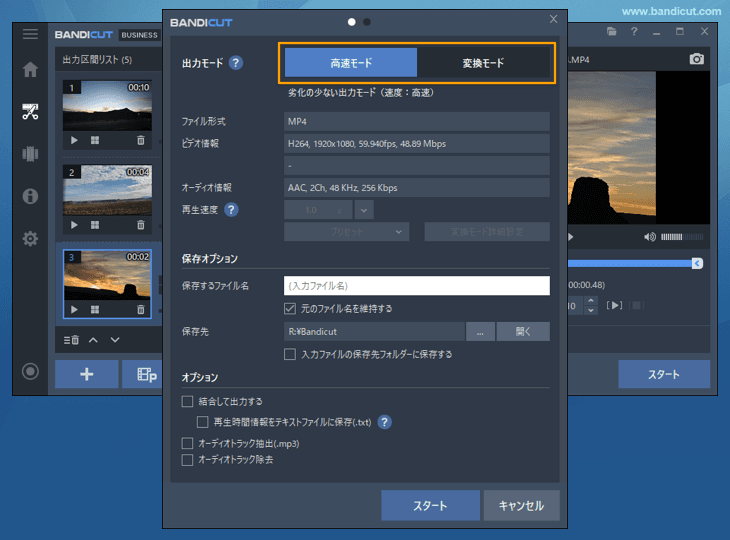730x540 pixels.
Task: Click the end marker handle on the timeline
Action: 697,263
